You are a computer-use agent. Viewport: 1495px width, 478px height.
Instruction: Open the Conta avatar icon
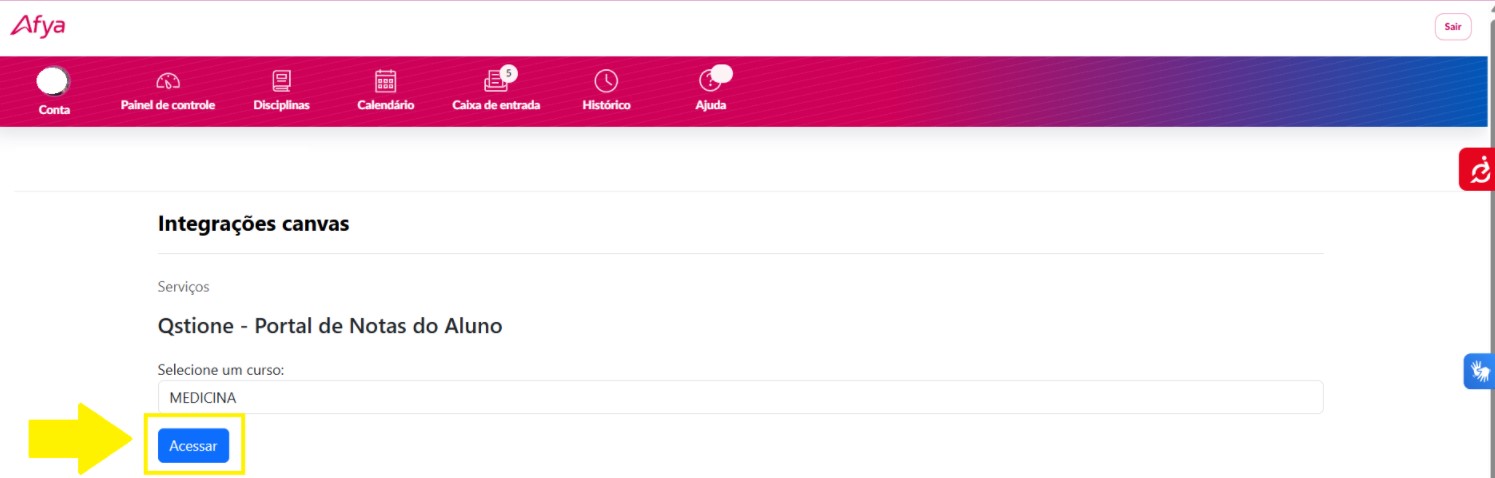[53, 81]
